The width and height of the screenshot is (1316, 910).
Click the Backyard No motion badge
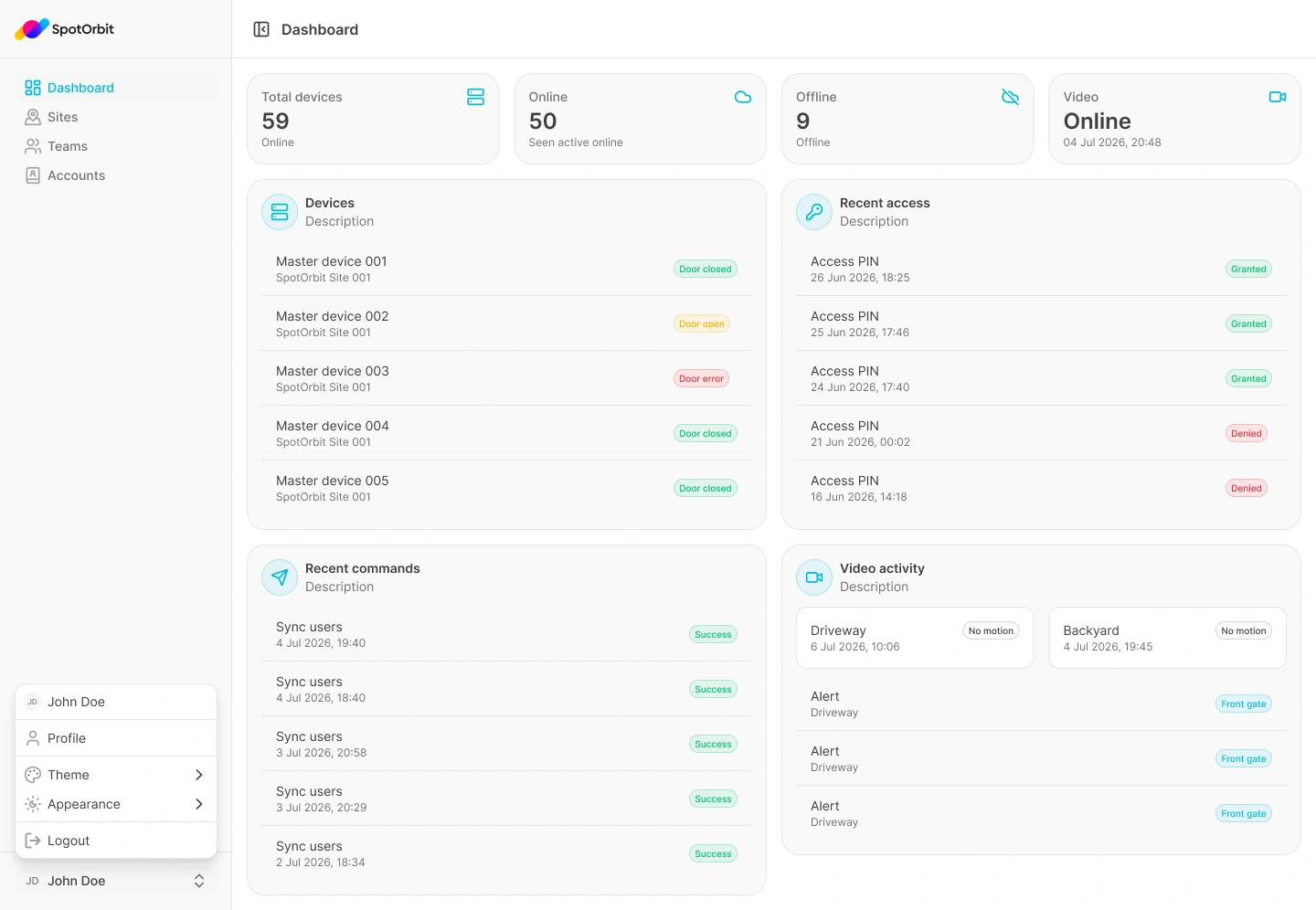tap(1244, 630)
